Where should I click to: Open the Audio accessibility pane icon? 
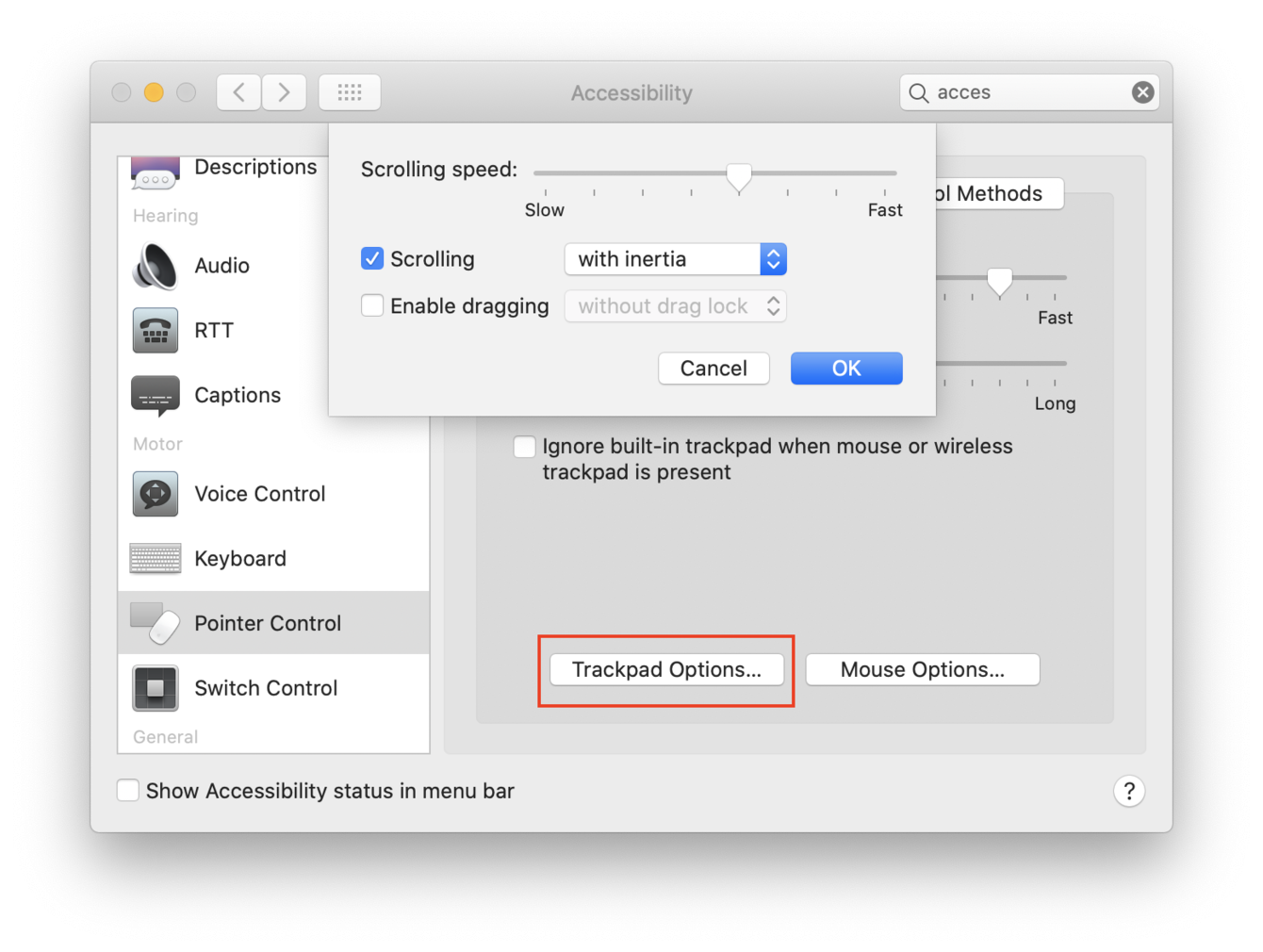tap(156, 266)
